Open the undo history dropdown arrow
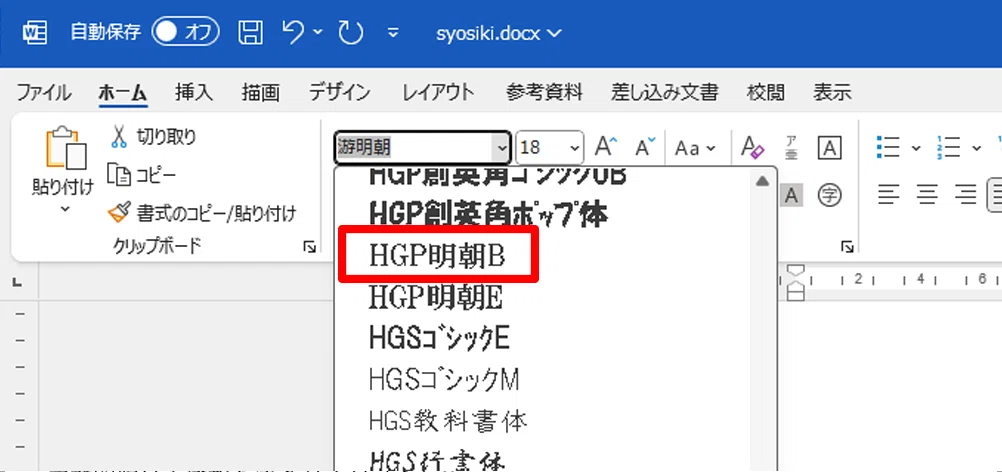The height and width of the screenshot is (472, 1002). (x=318, y=33)
